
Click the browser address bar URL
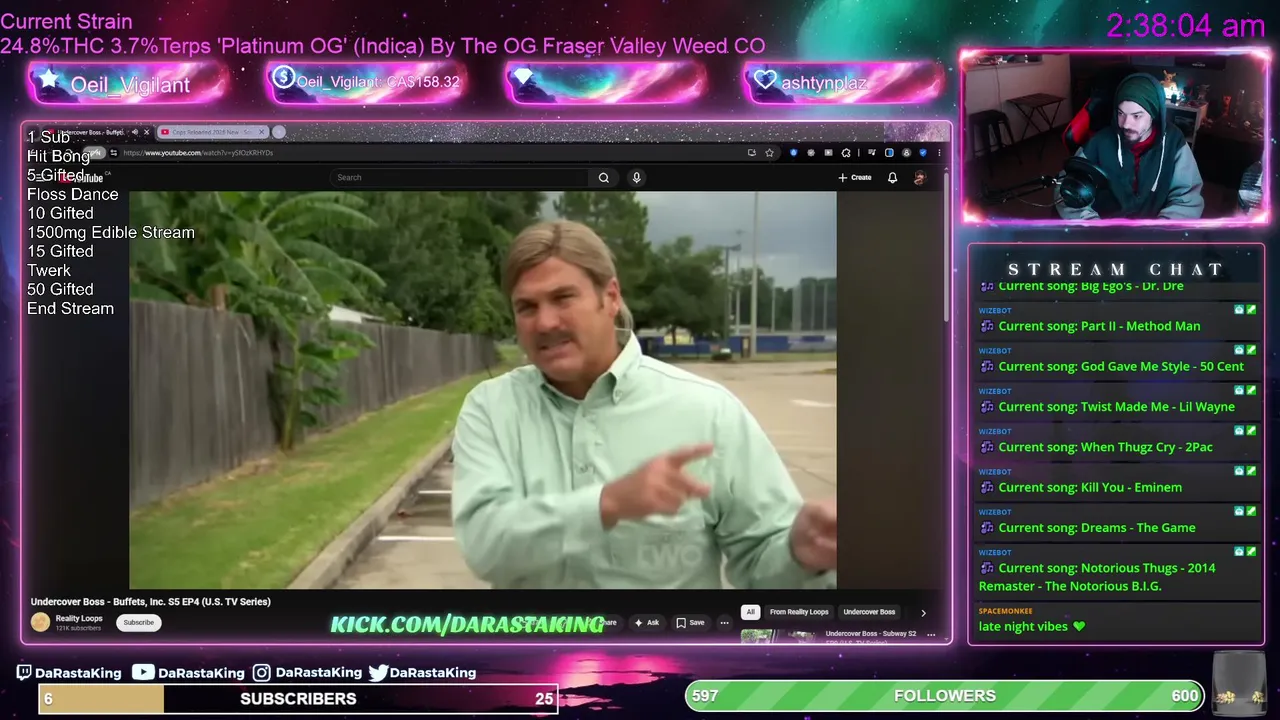click(198, 153)
